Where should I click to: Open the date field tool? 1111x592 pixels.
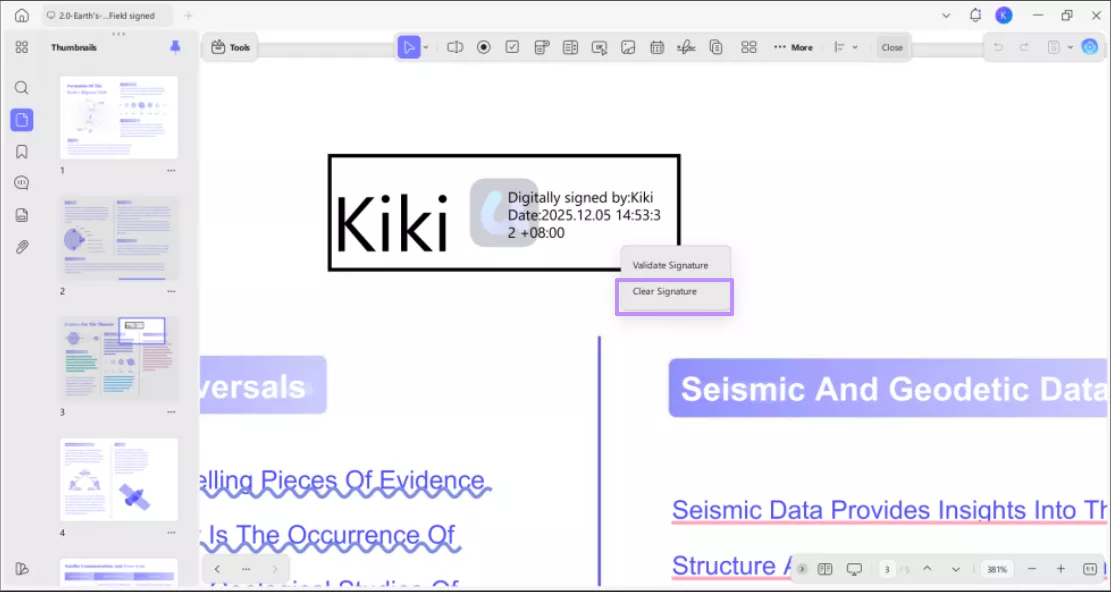coord(657,46)
